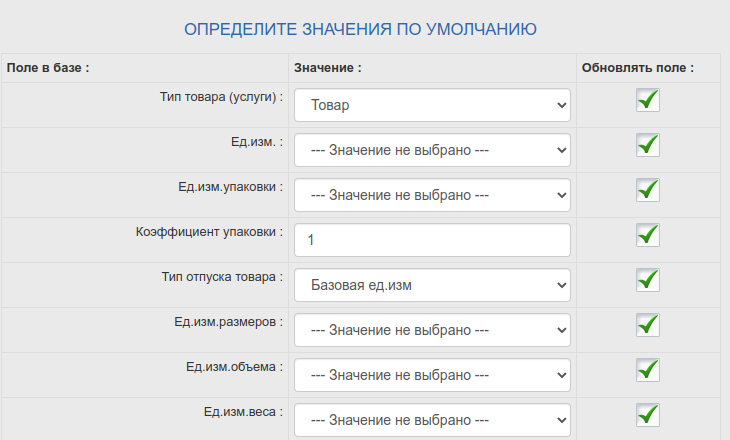Toggle update checkbox for Тип отпуска товара

tap(648, 280)
